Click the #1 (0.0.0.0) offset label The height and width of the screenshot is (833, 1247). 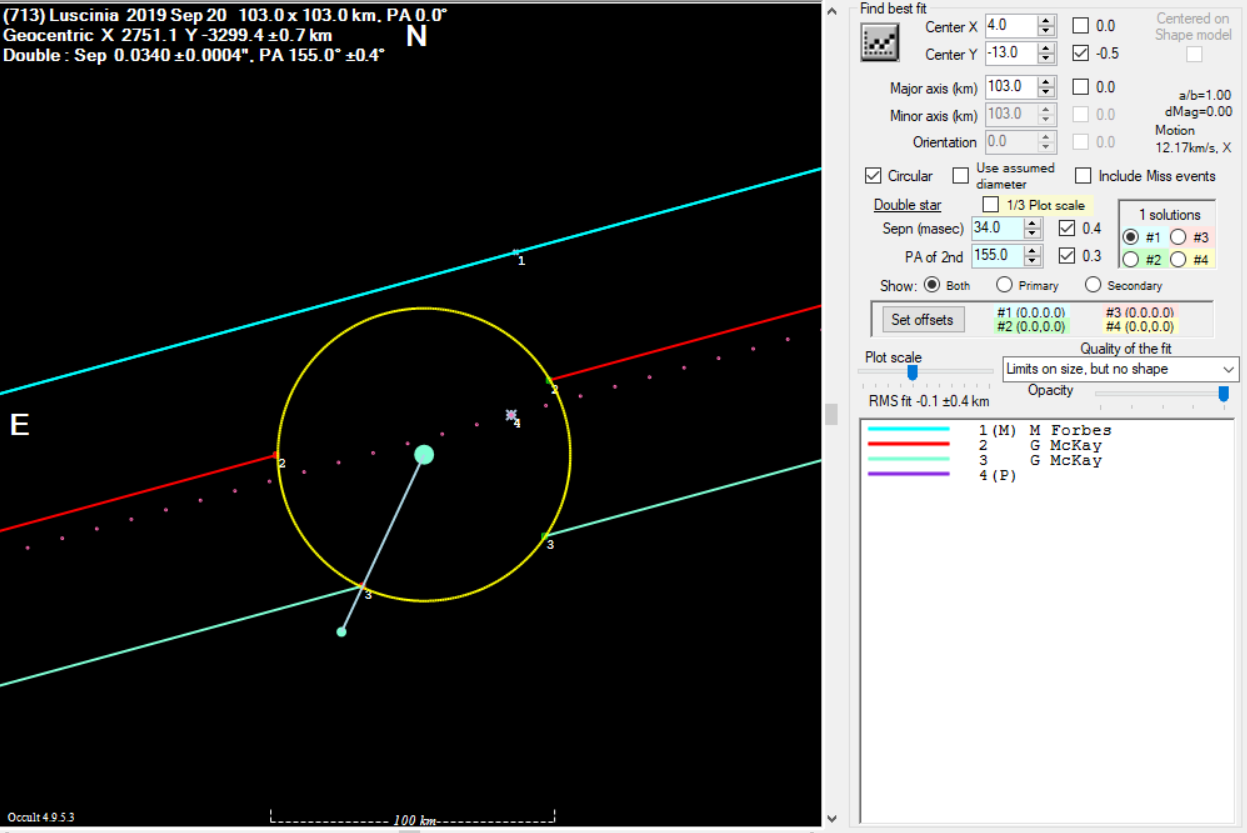[1030, 313]
